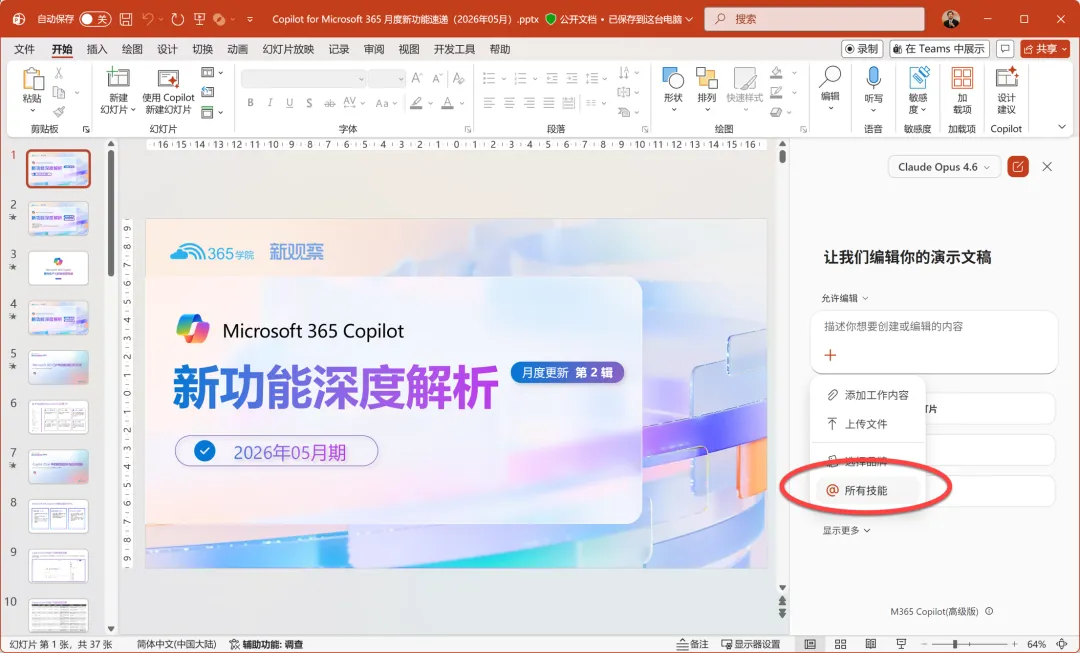Switch to Reading View icon
Image resolution: width=1080 pixels, height=653 pixels.
[x=871, y=644]
